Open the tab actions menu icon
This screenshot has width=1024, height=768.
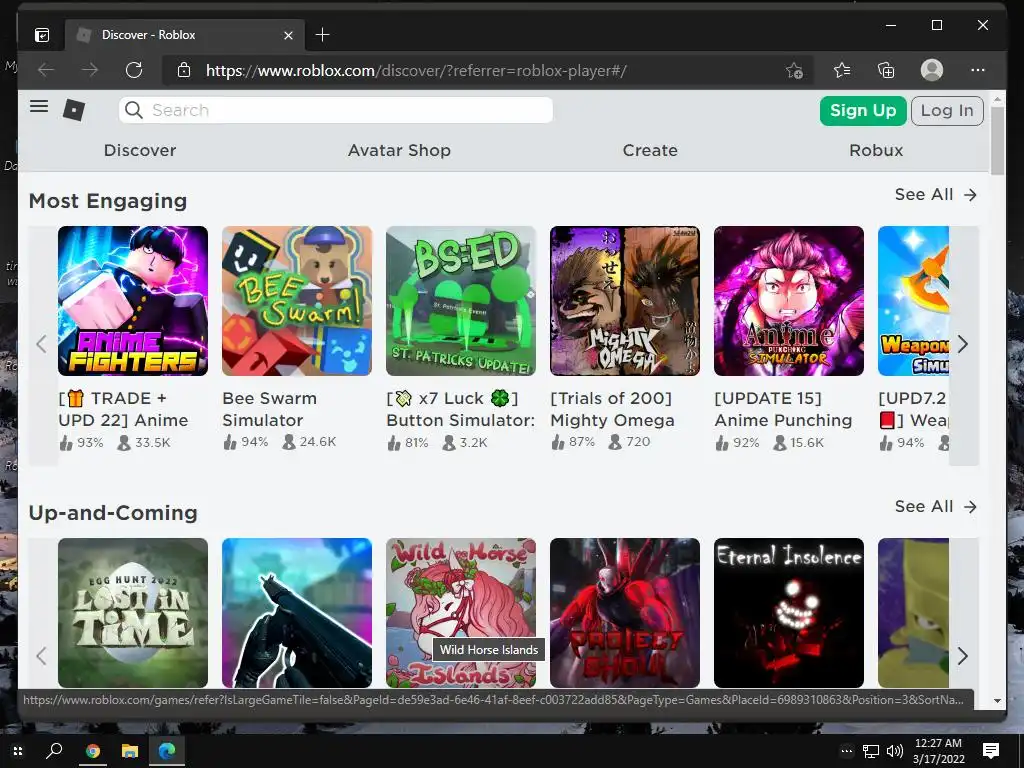point(42,35)
